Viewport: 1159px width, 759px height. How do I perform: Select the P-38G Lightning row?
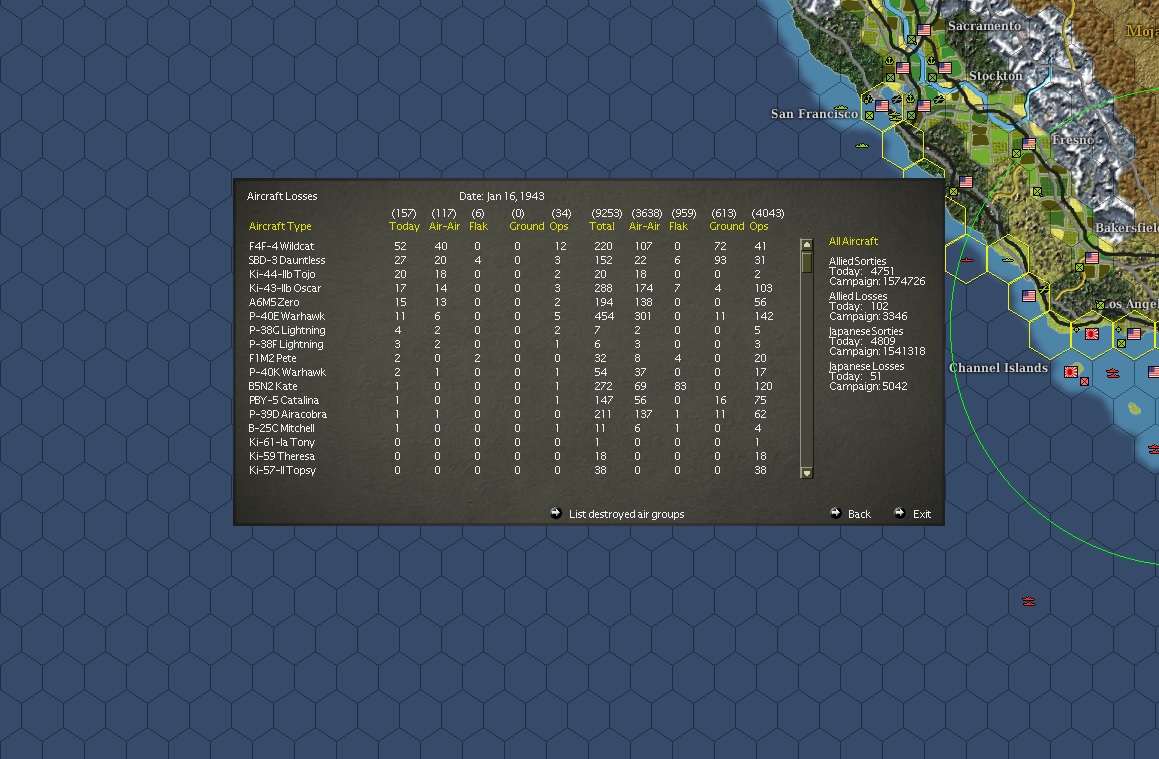pos(510,330)
